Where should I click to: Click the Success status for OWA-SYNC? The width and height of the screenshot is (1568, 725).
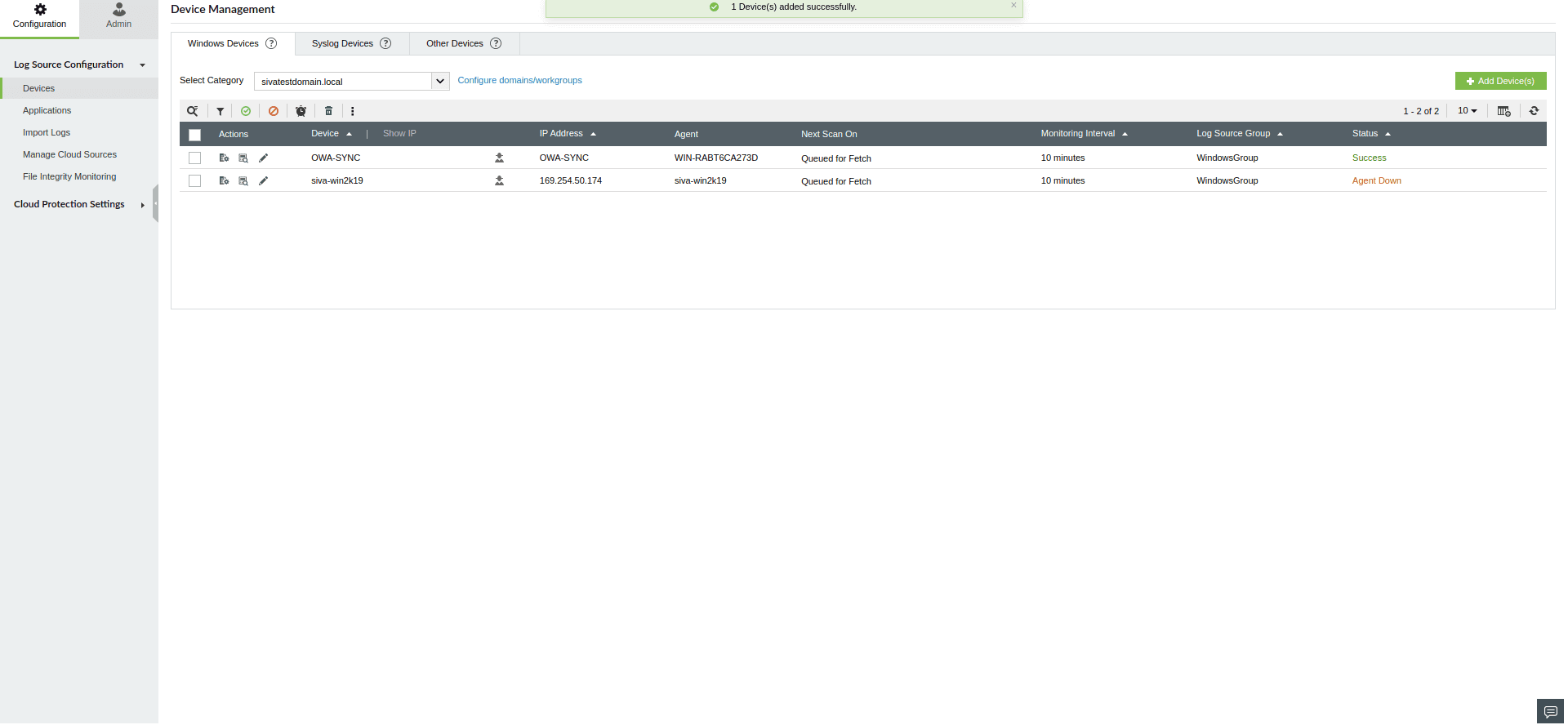[x=1369, y=158]
